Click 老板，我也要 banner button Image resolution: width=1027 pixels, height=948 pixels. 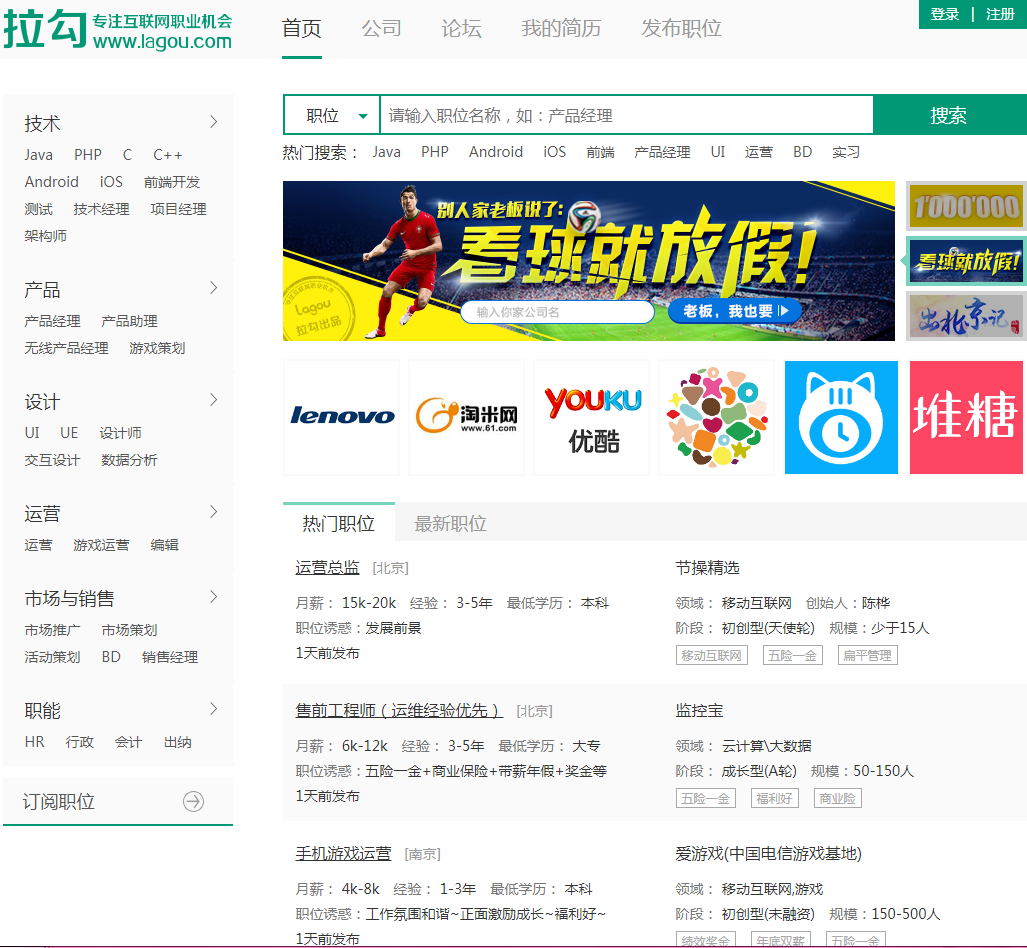point(735,311)
